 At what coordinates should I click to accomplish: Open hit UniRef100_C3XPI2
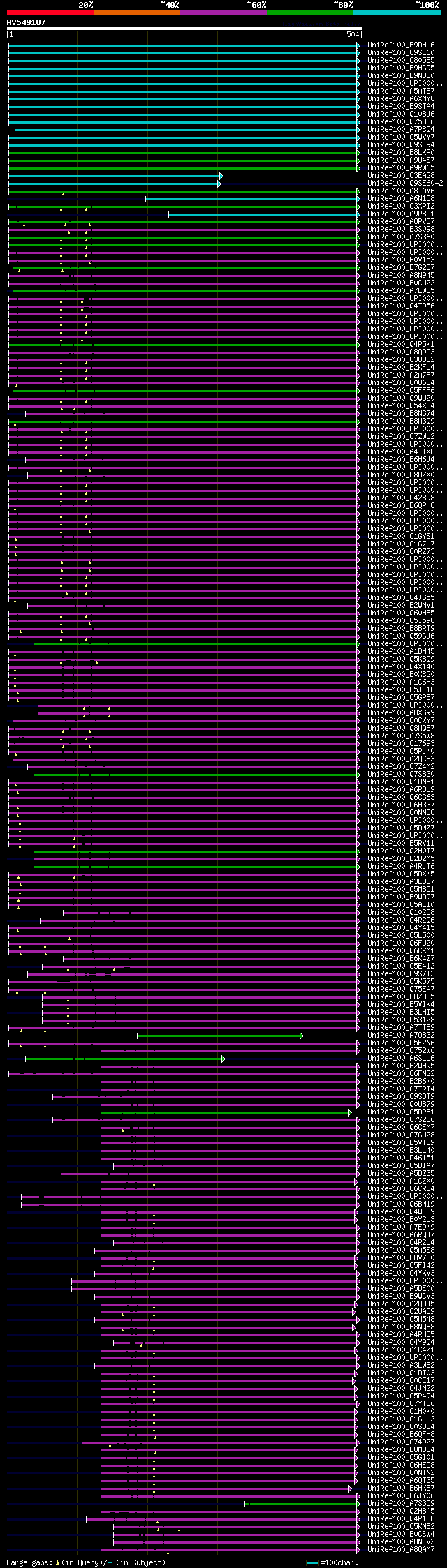pos(401,206)
